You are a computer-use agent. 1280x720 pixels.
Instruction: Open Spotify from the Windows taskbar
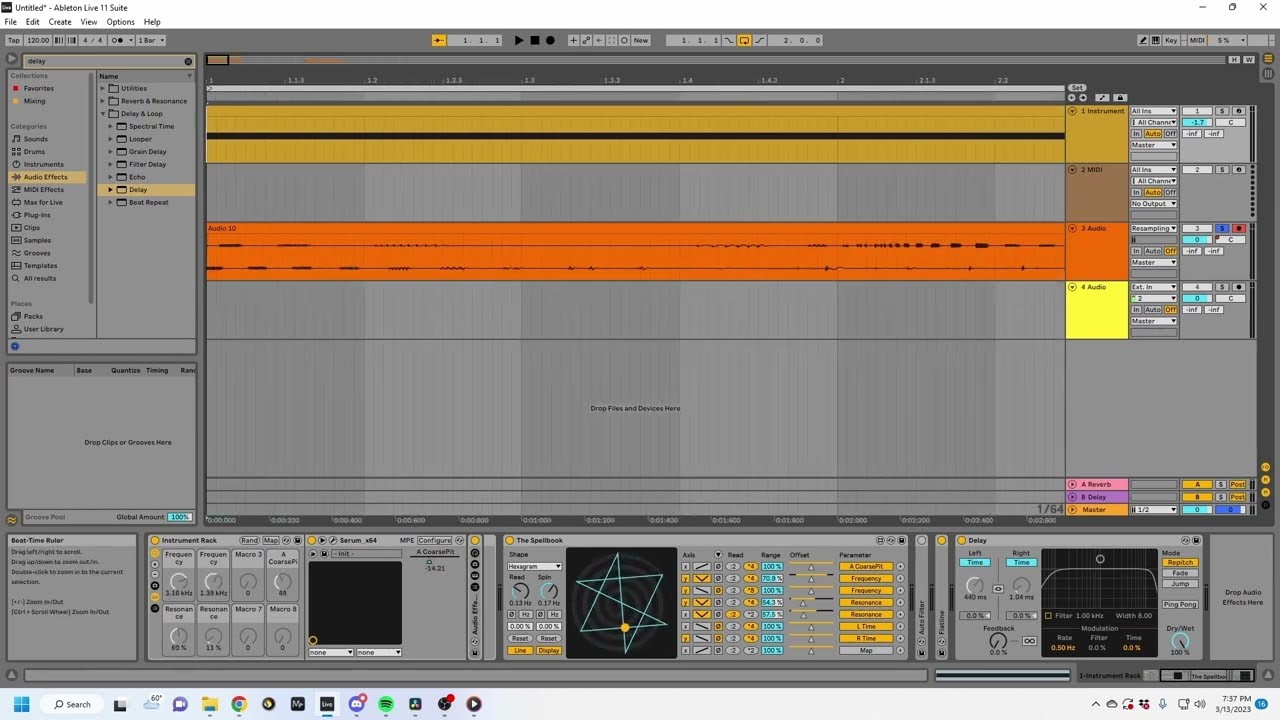pos(385,704)
